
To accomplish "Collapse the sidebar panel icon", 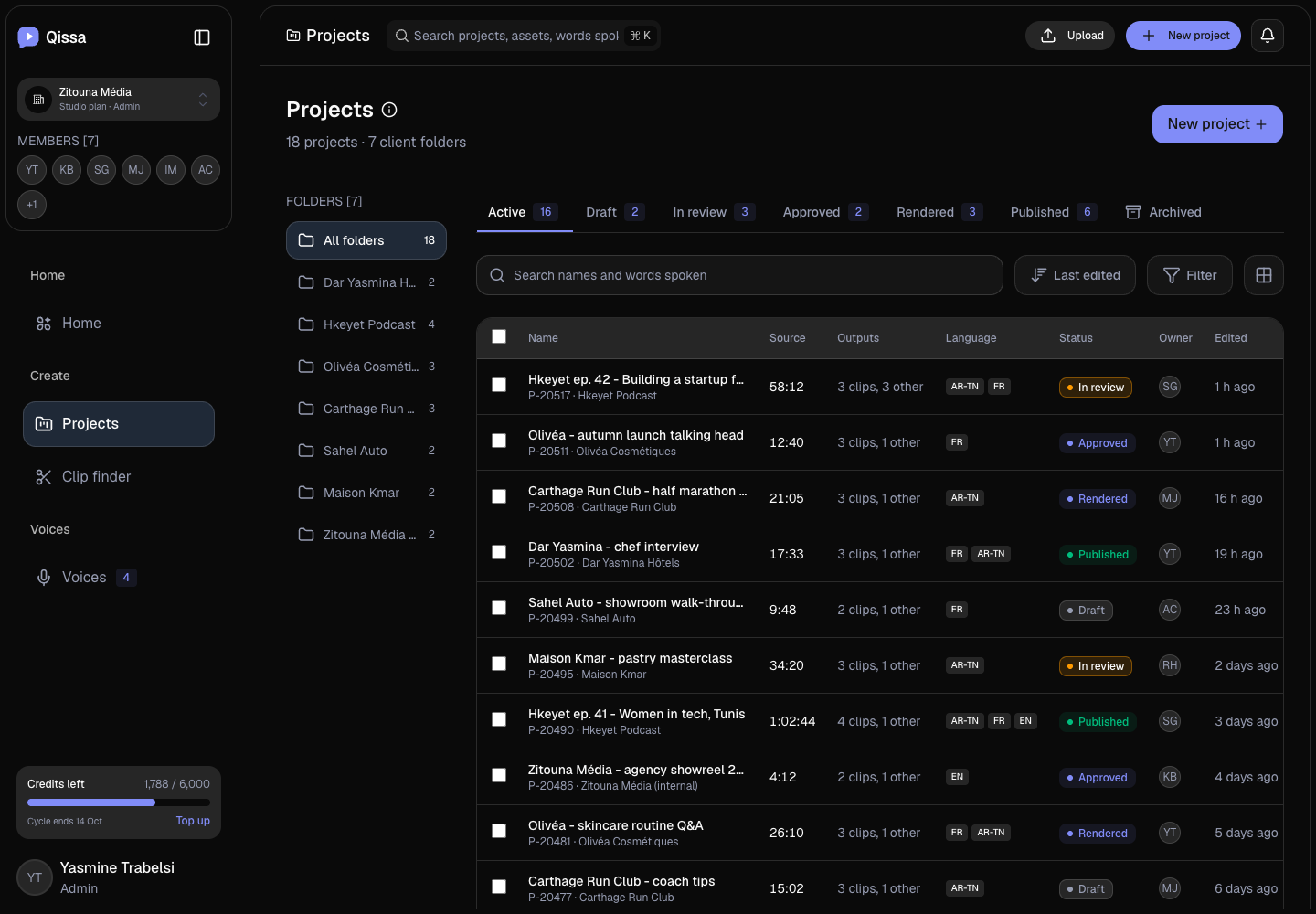I will click(202, 37).
